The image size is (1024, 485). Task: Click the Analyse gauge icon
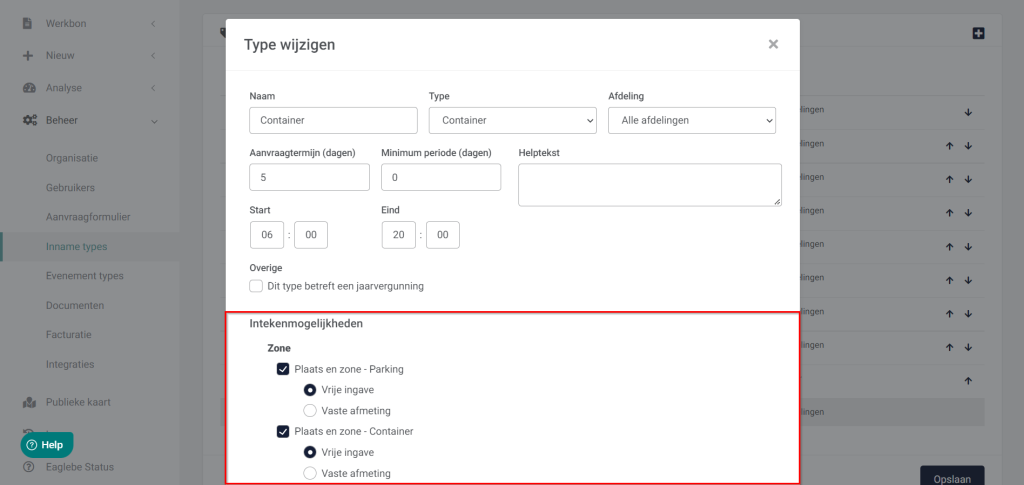tap(29, 87)
